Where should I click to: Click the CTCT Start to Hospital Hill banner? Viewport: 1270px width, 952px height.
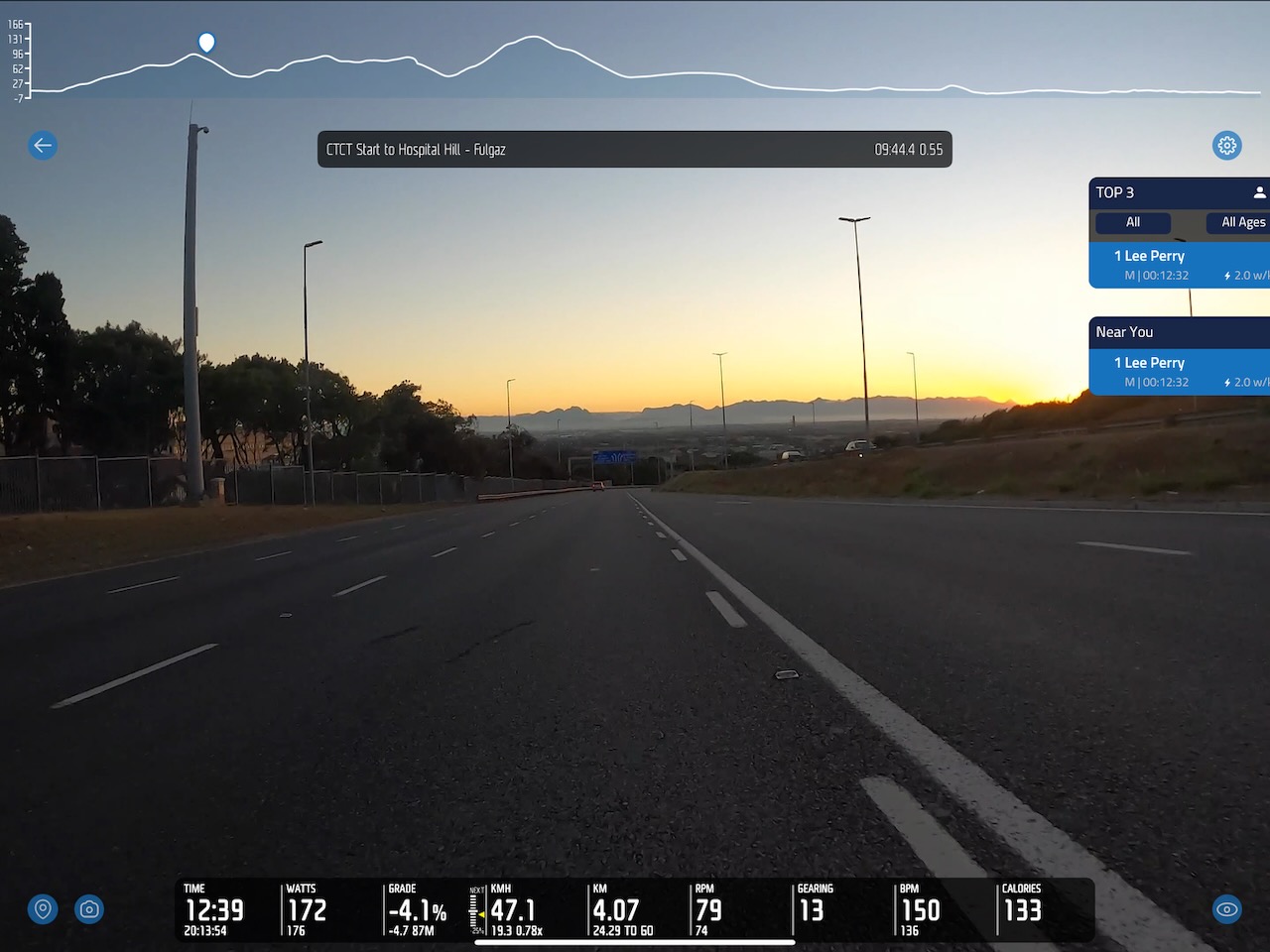pyautogui.click(x=634, y=150)
